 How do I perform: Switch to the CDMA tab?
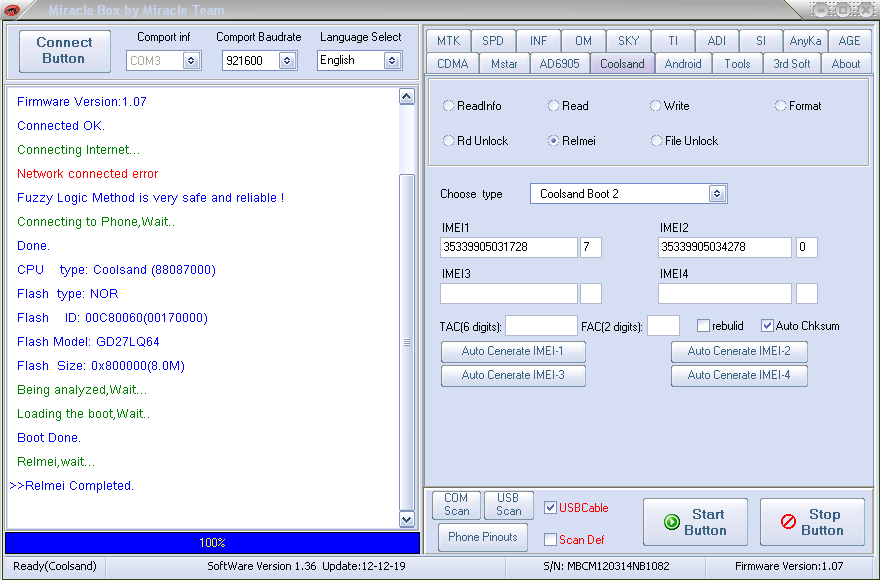pos(452,64)
